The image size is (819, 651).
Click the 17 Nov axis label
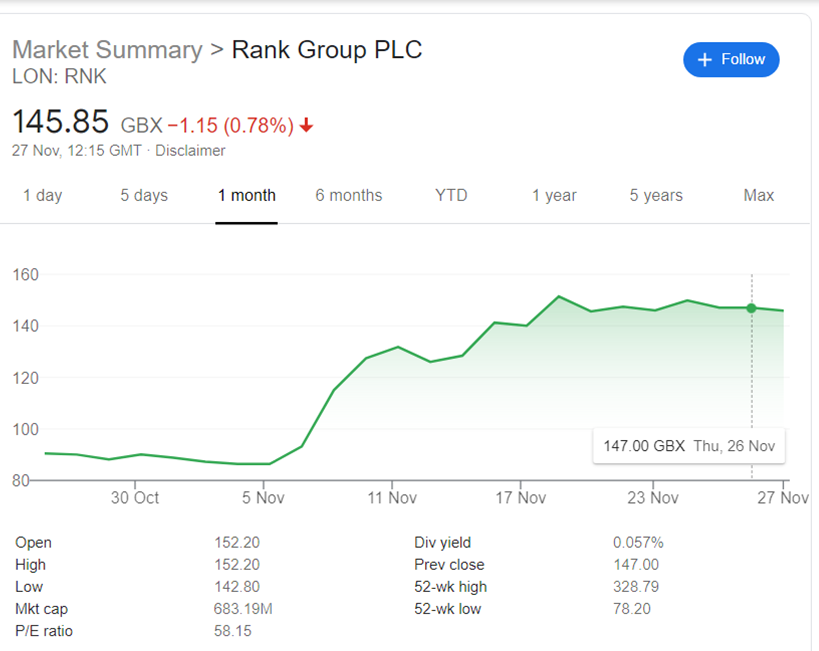coord(521,497)
